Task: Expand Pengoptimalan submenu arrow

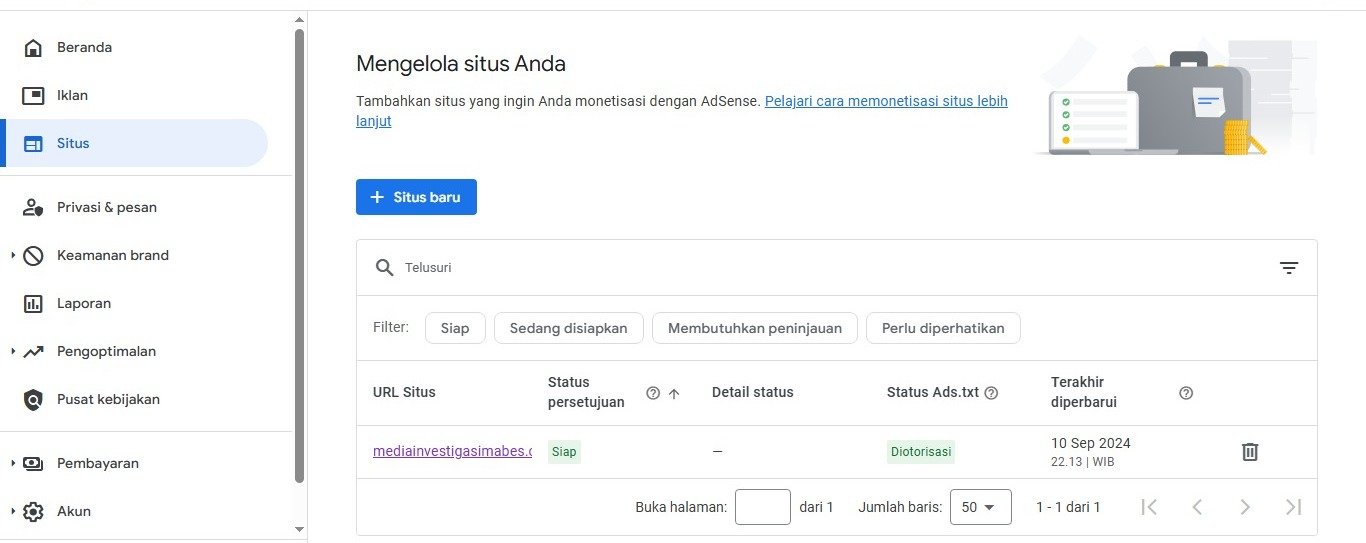Action: 13,351
